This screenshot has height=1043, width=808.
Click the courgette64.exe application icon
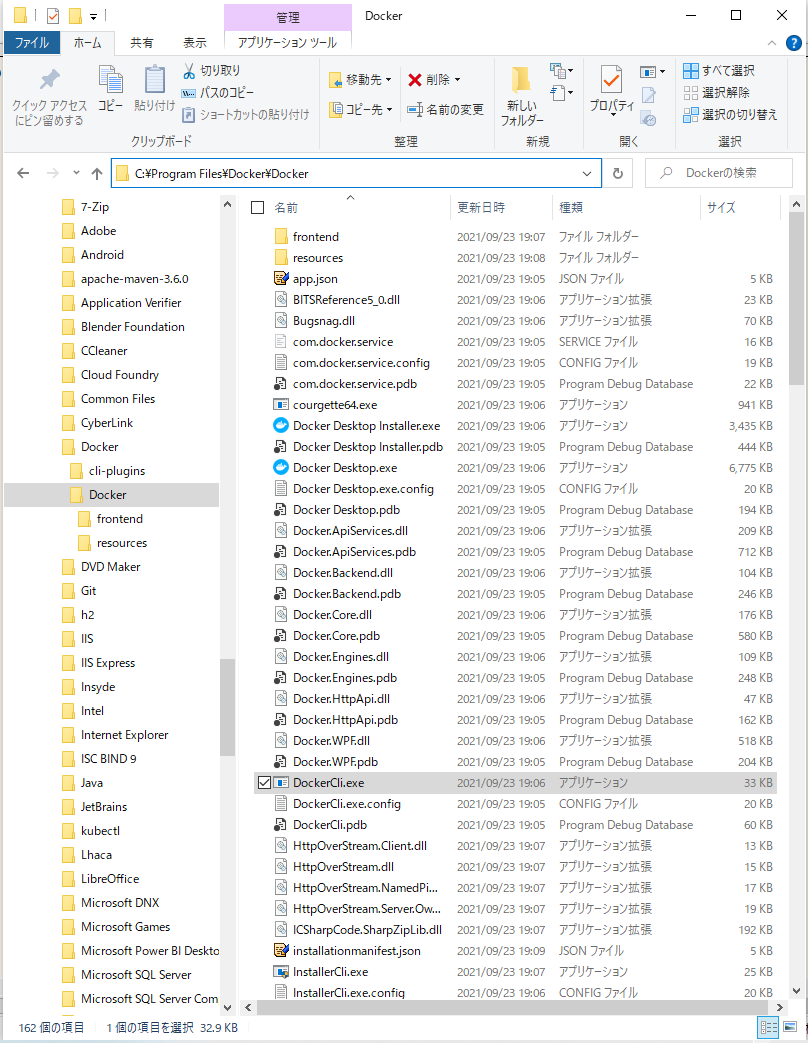click(281, 404)
